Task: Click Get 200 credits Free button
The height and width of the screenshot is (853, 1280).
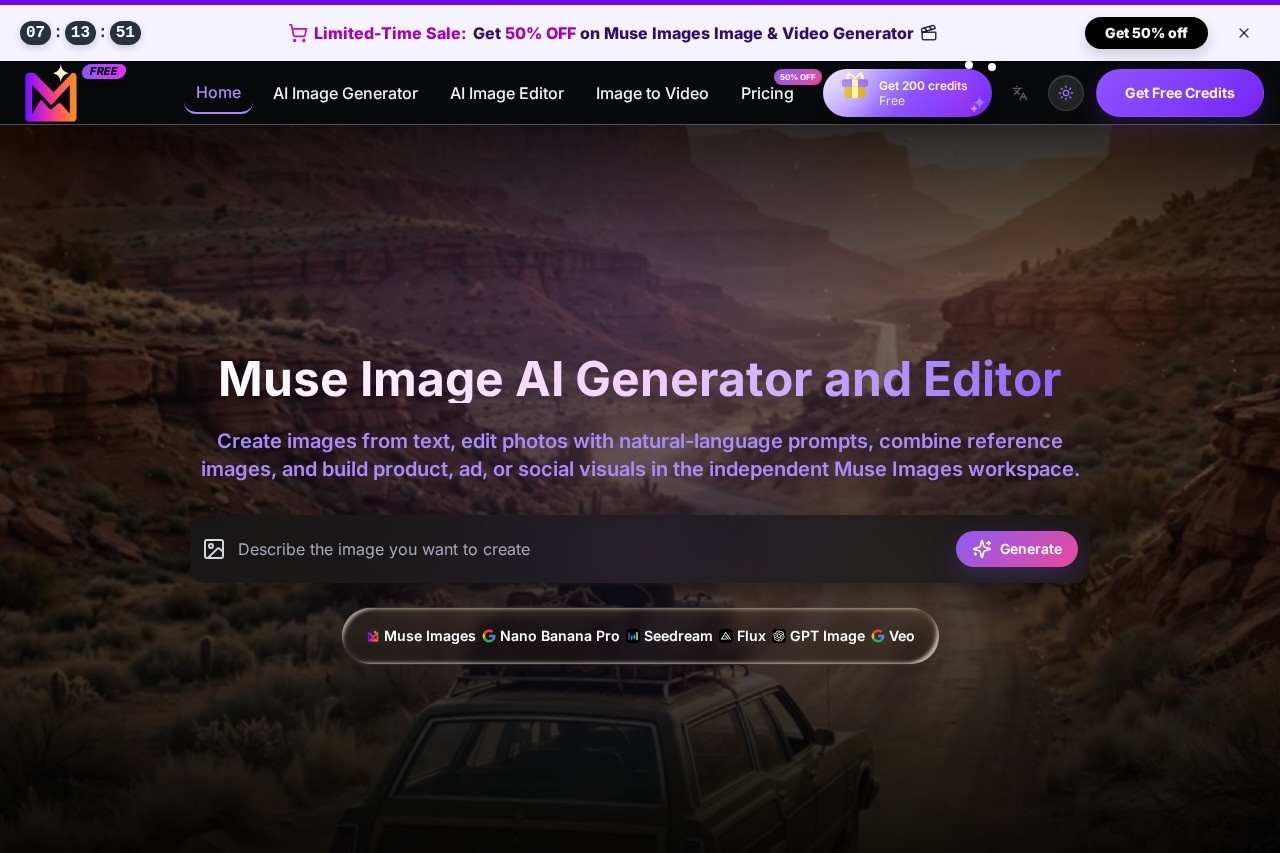Action: (x=907, y=93)
